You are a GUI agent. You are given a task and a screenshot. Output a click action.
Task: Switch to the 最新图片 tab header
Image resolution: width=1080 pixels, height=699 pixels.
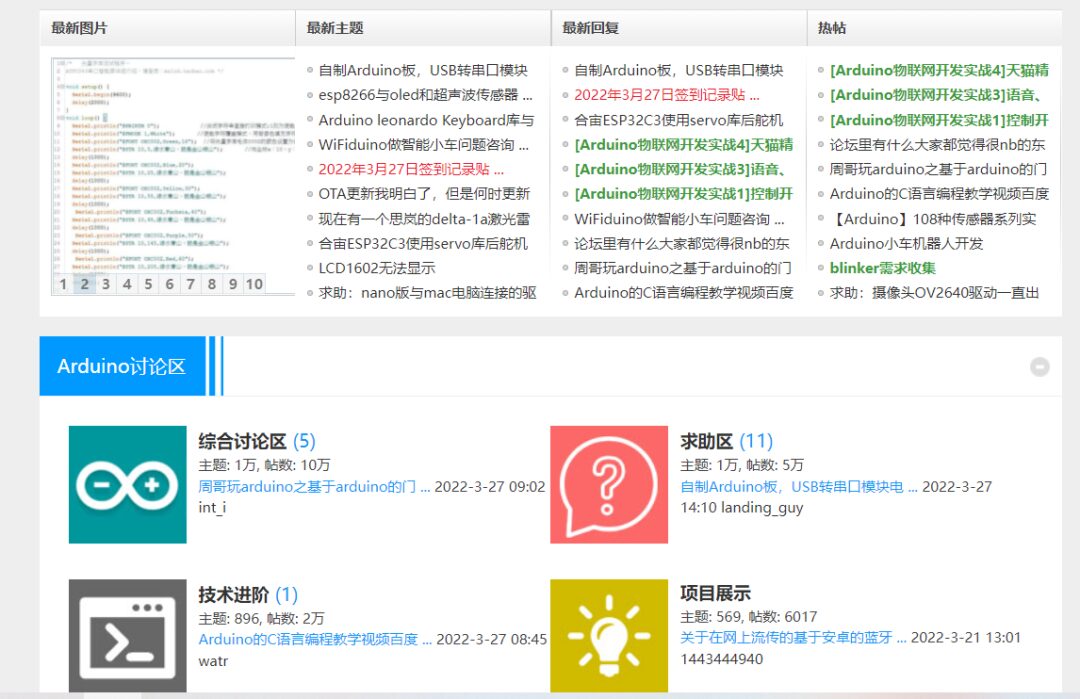pyautogui.click(x=79, y=28)
